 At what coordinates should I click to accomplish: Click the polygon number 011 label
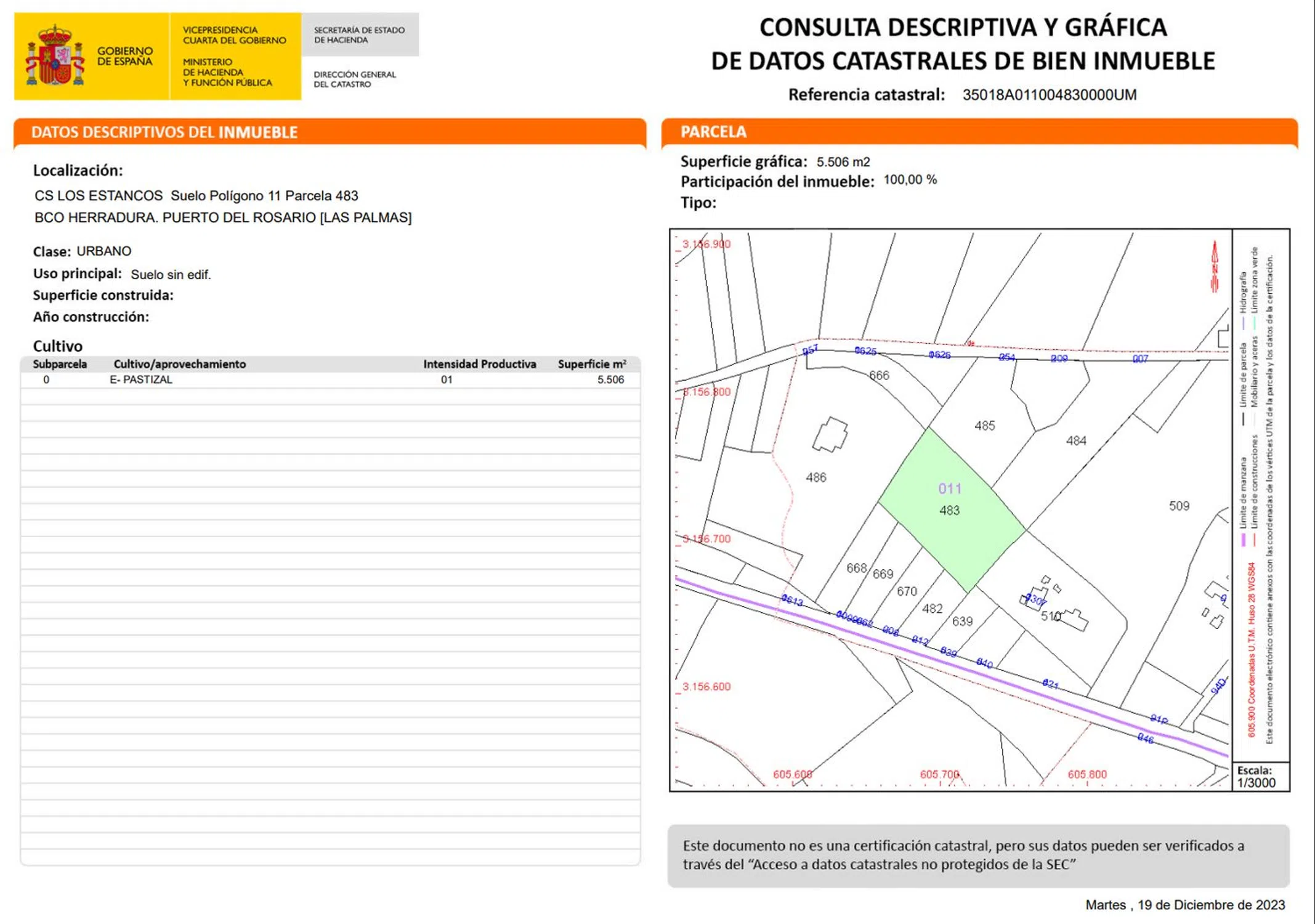[950, 488]
